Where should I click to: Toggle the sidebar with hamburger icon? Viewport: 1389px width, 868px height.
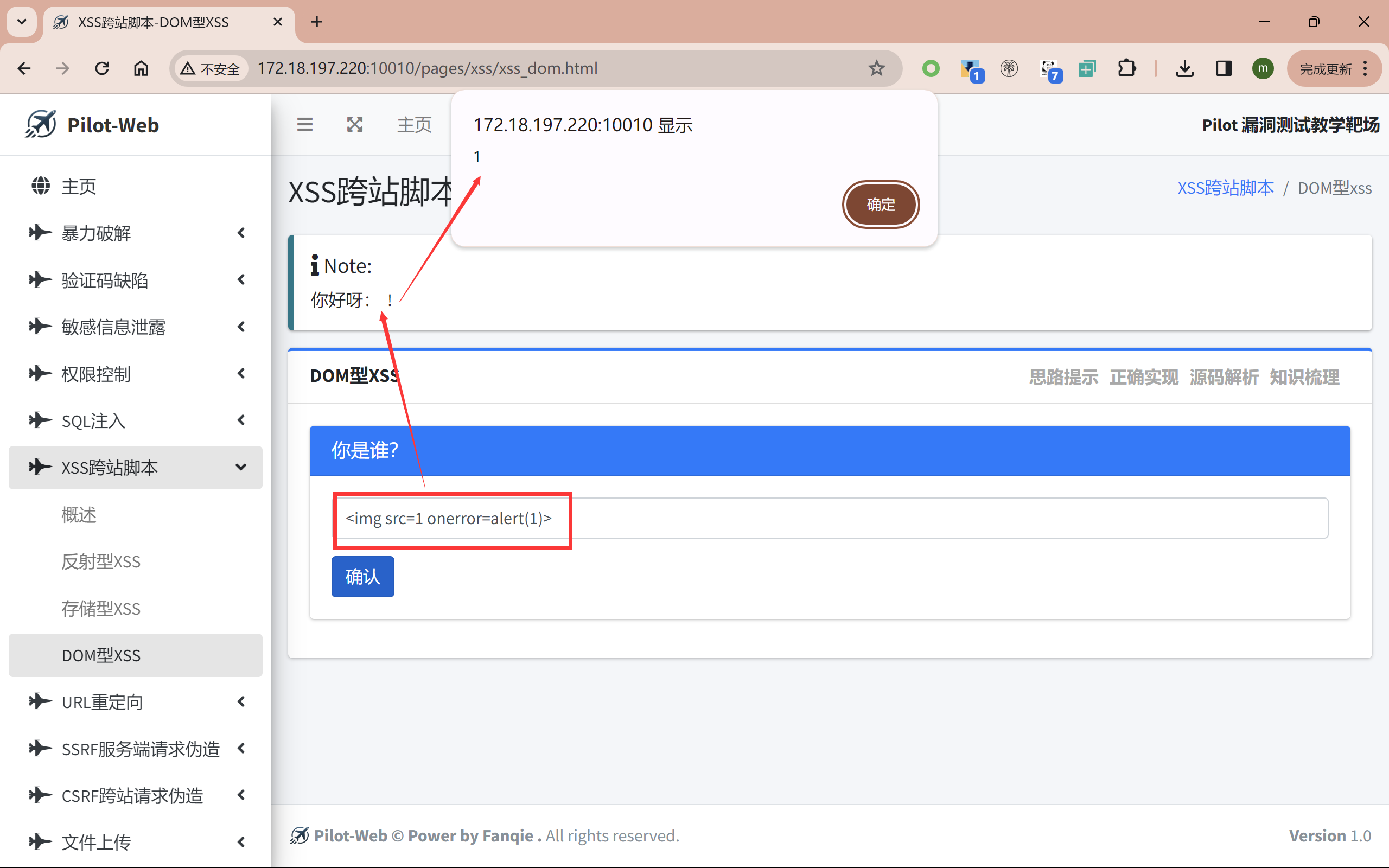[x=305, y=124]
